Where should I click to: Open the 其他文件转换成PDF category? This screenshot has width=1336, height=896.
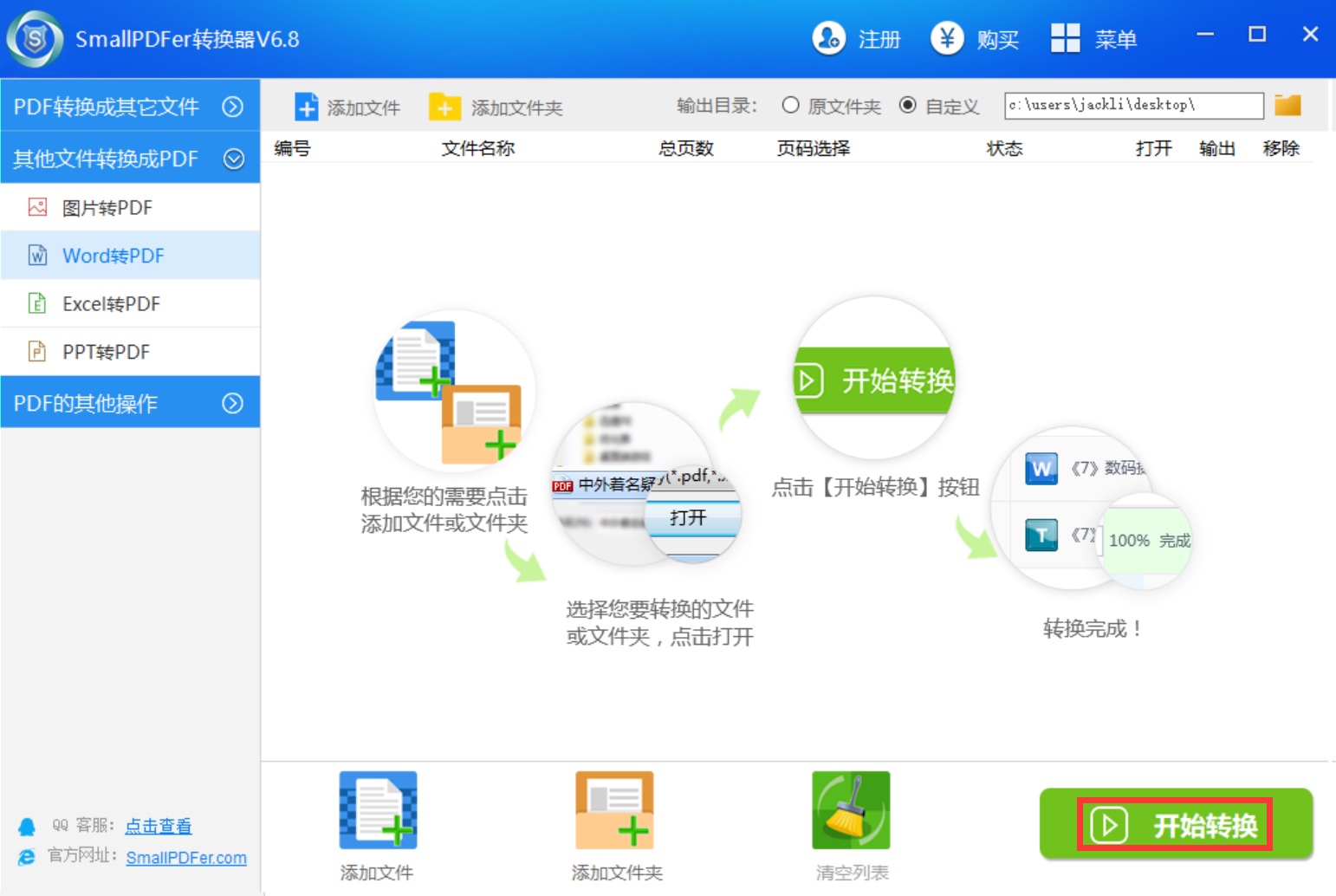(130, 158)
